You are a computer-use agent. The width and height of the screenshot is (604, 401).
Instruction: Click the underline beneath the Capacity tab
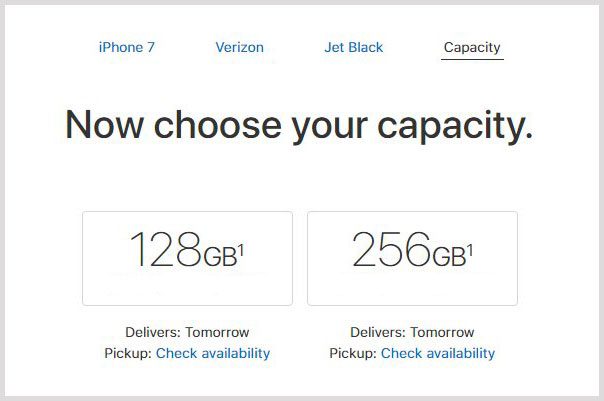coord(472,59)
